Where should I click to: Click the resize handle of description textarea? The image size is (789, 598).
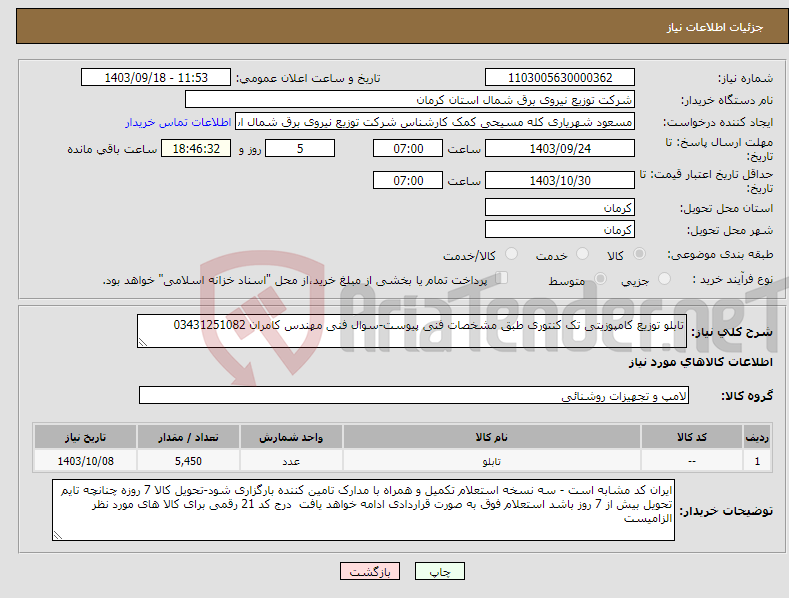tap(143, 342)
